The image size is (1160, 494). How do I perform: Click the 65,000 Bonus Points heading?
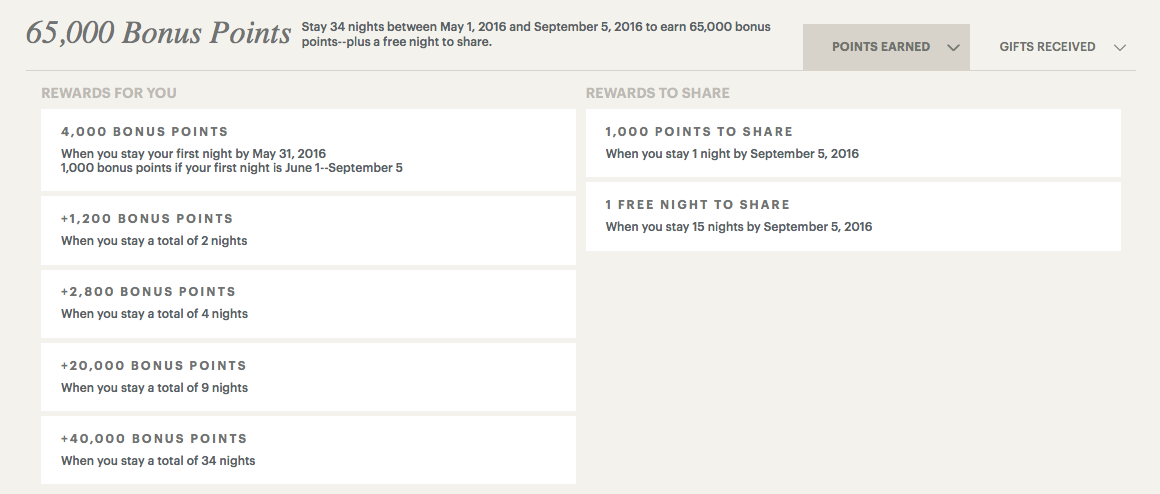[158, 33]
